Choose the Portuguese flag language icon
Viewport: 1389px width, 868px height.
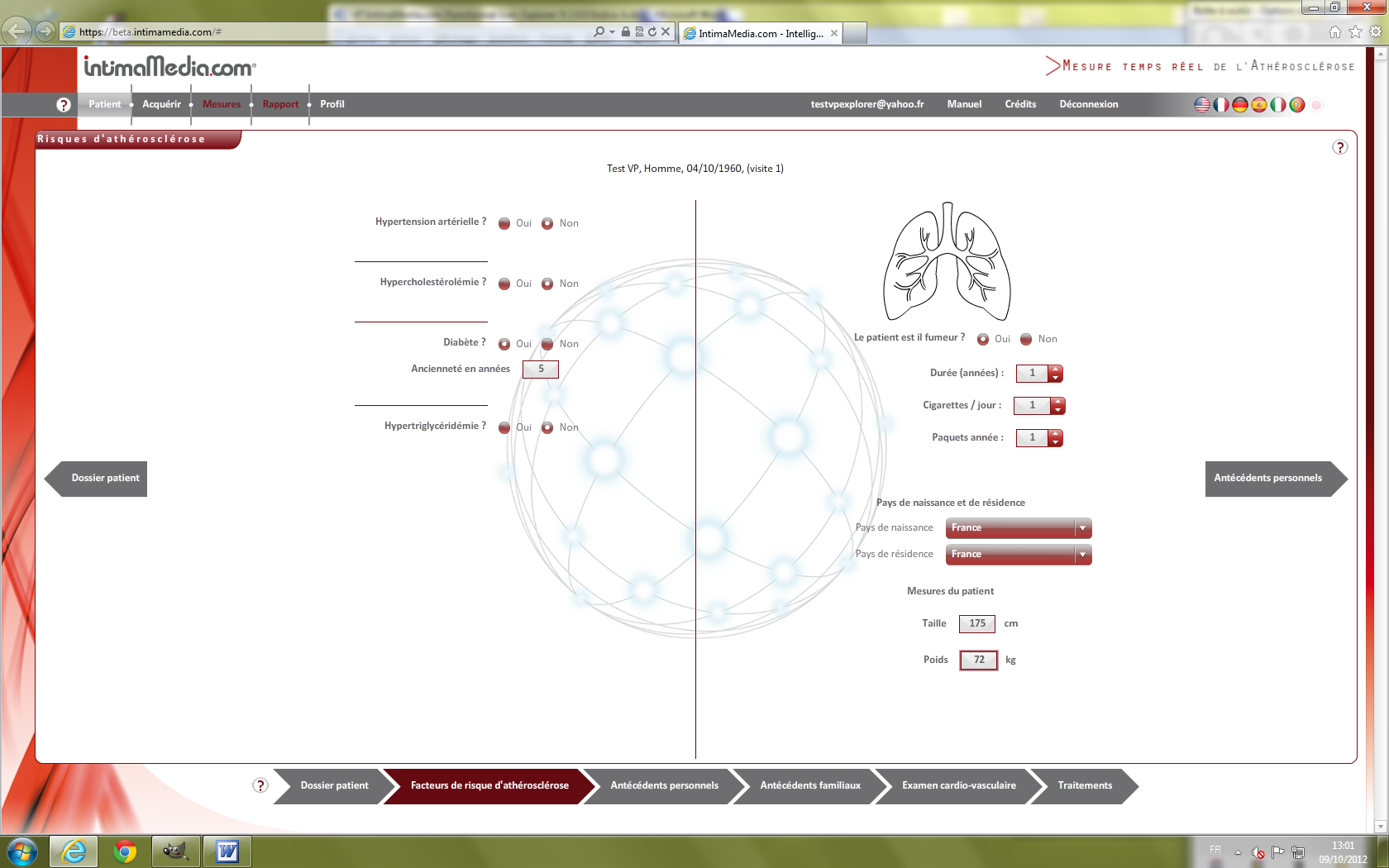click(1297, 105)
